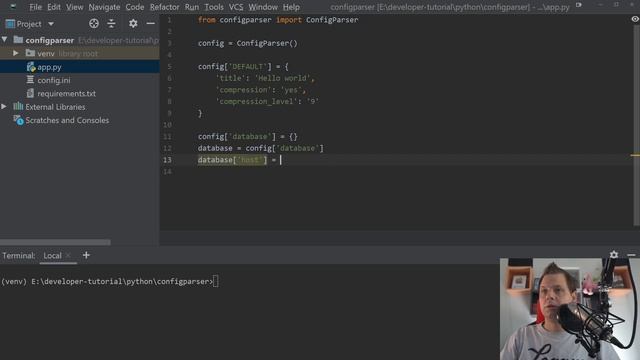
Task: Open the File menu
Action: (x=35, y=7)
